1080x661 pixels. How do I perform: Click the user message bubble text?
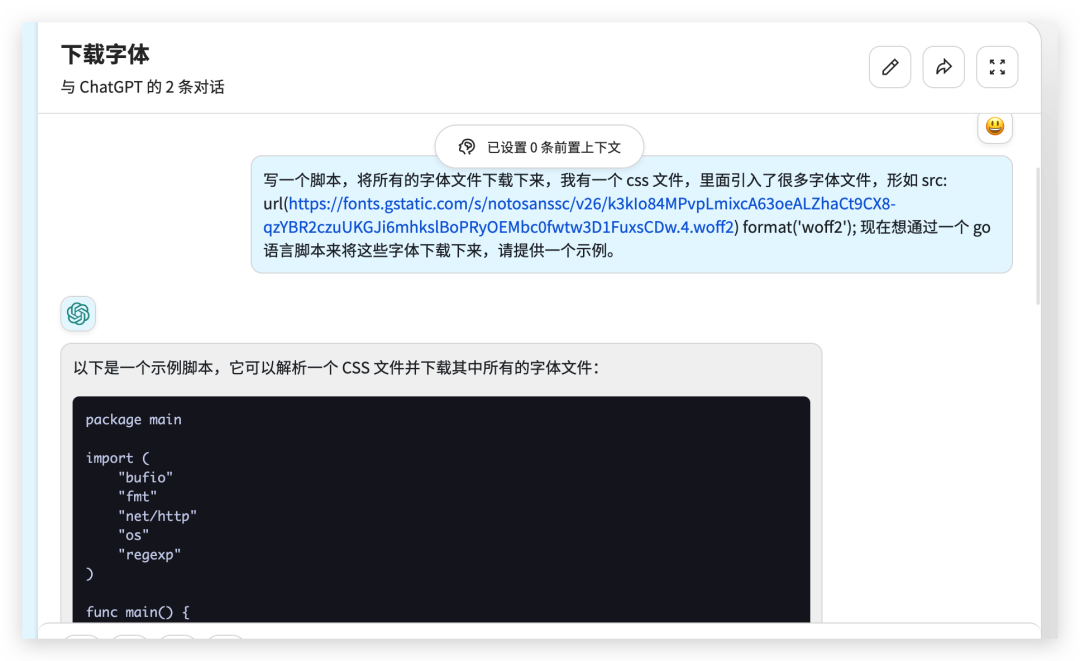click(632, 215)
